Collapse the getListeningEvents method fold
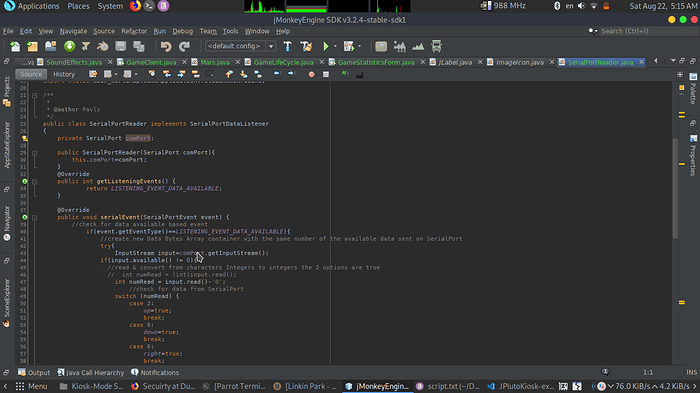This screenshot has width=700, height=393. pyautogui.click(x=34, y=182)
